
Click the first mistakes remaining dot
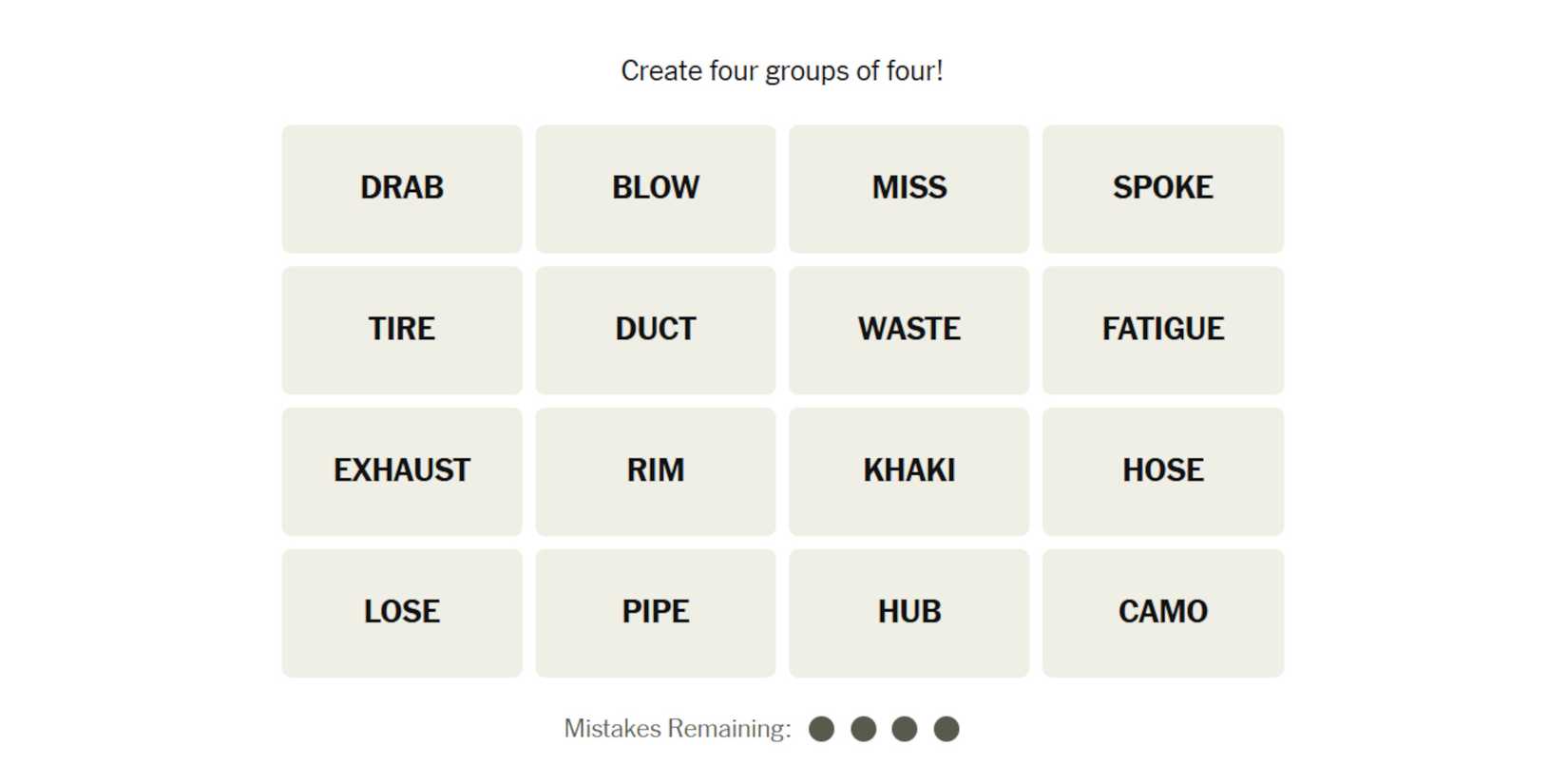pos(821,729)
